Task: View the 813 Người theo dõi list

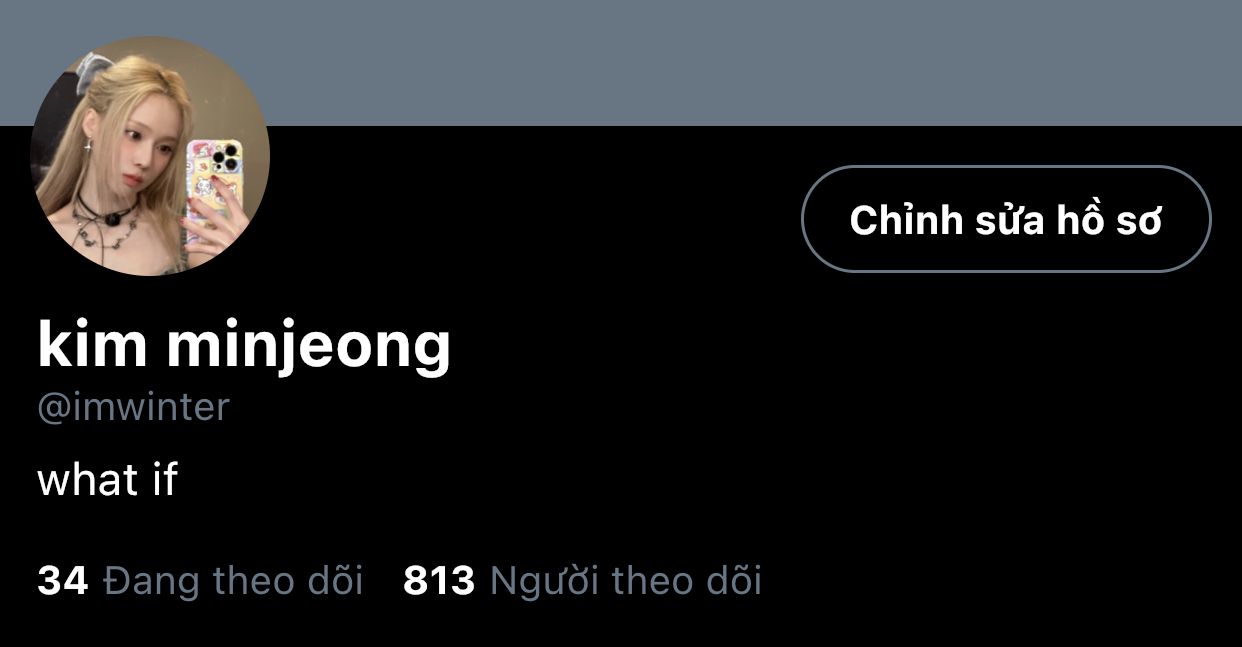Action: pos(582,580)
